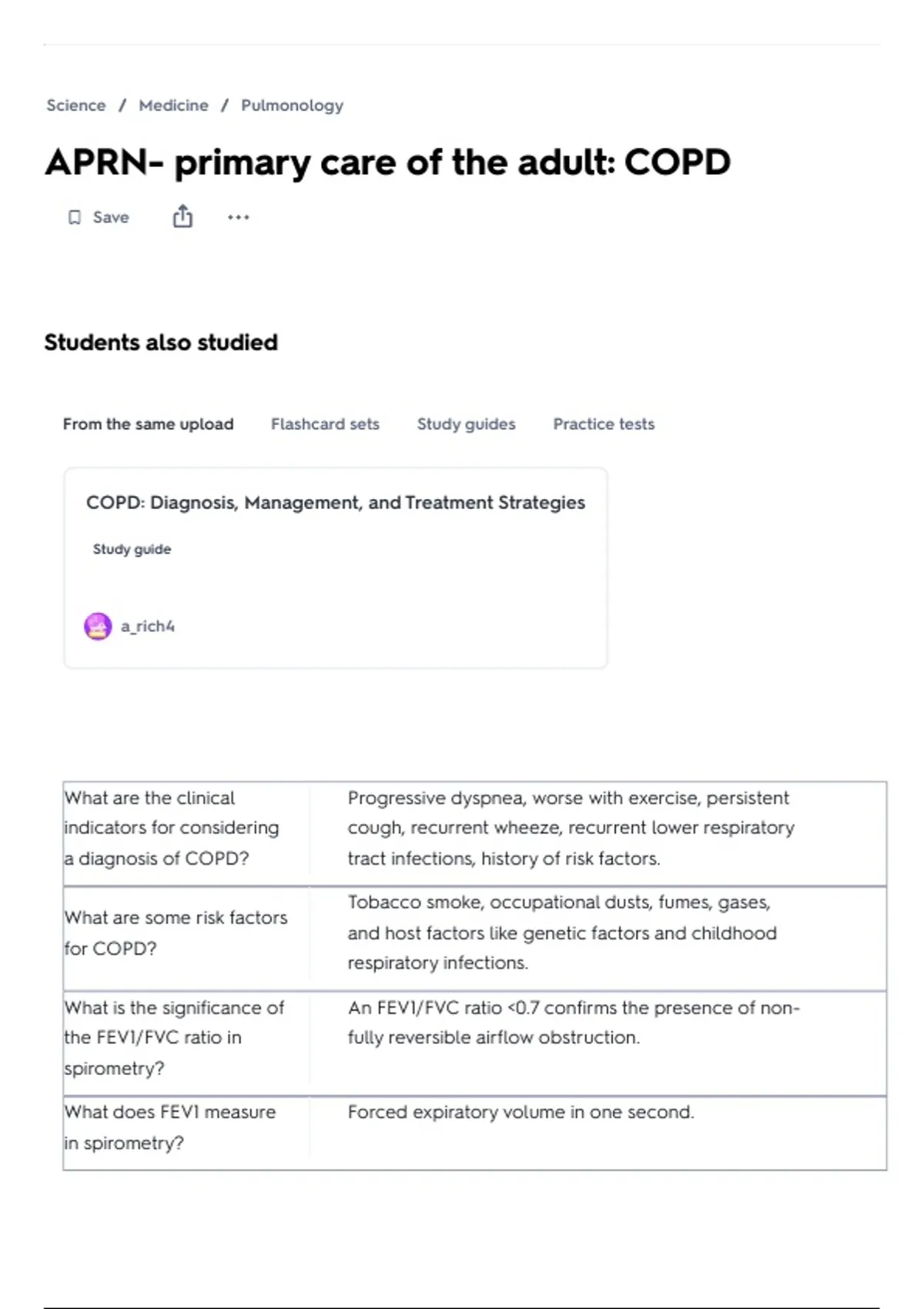Click the a_rich4 username
Screen dimensions: 924x1309
click(x=147, y=627)
